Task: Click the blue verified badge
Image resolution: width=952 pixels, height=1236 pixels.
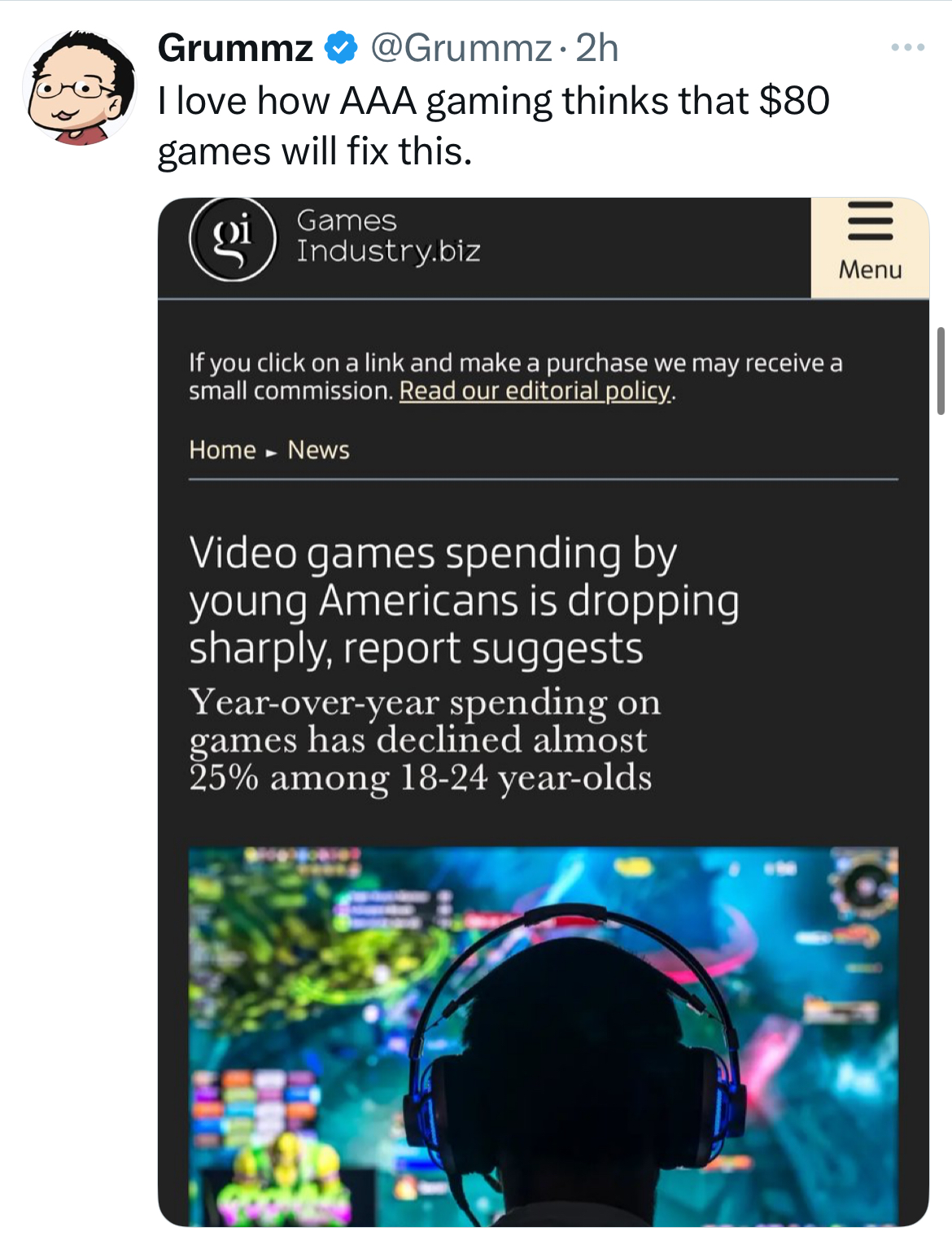Action: pos(342,48)
